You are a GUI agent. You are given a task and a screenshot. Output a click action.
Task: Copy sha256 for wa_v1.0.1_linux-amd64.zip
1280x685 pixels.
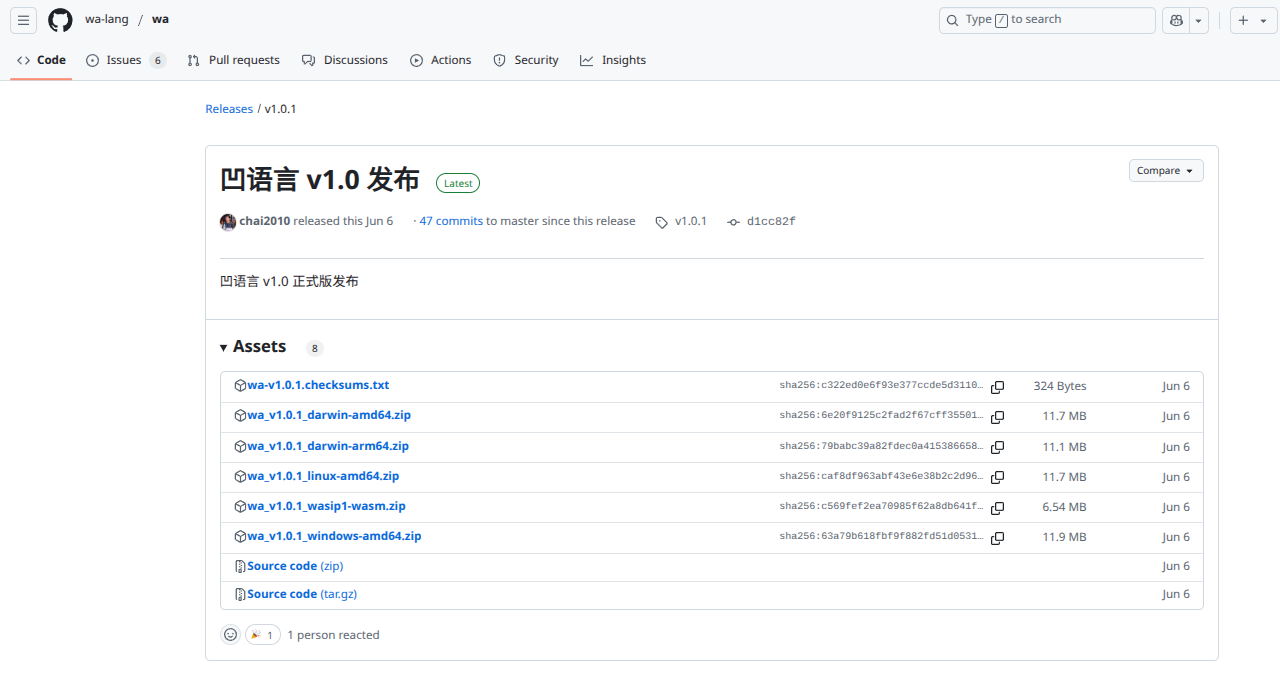tap(997, 477)
